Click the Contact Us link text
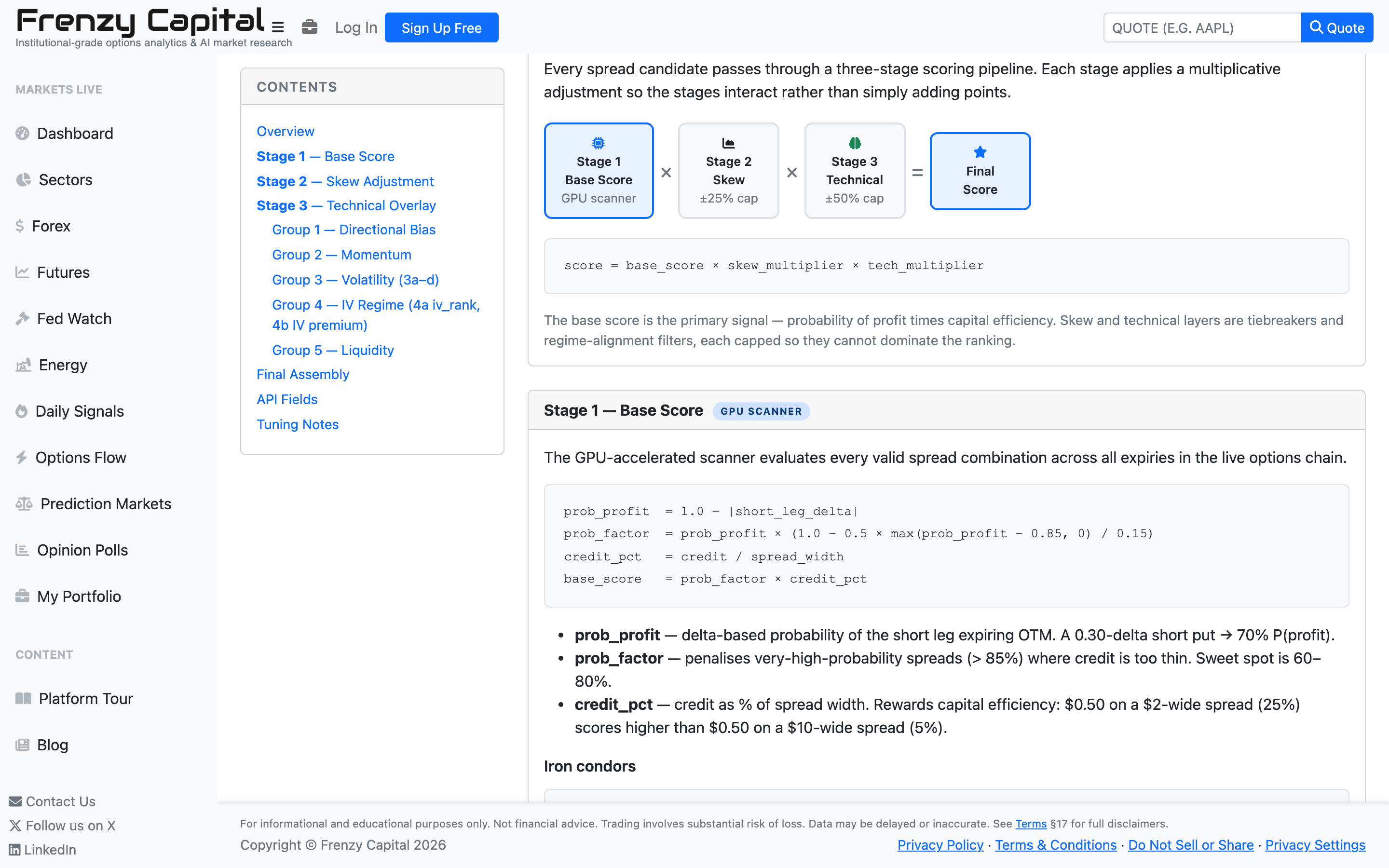Screen dimensions: 1389x868 (x=61, y=801)
